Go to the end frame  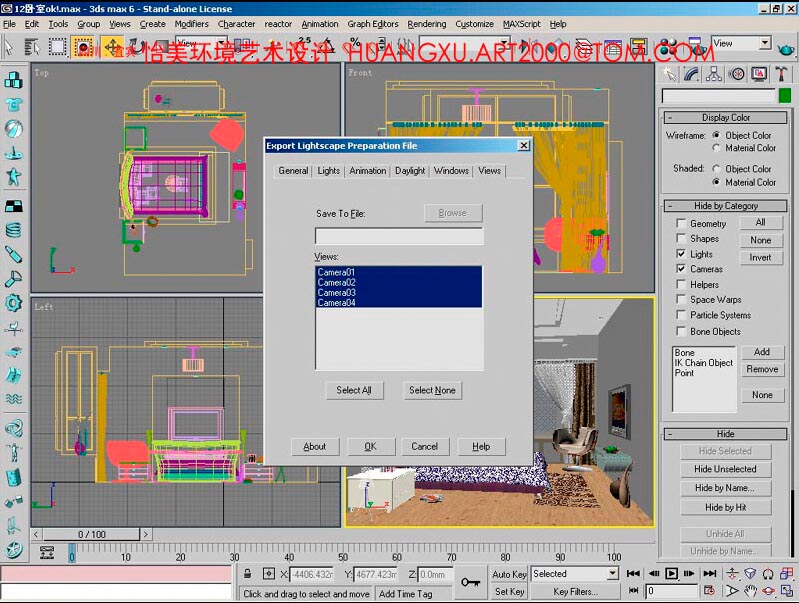710,573
